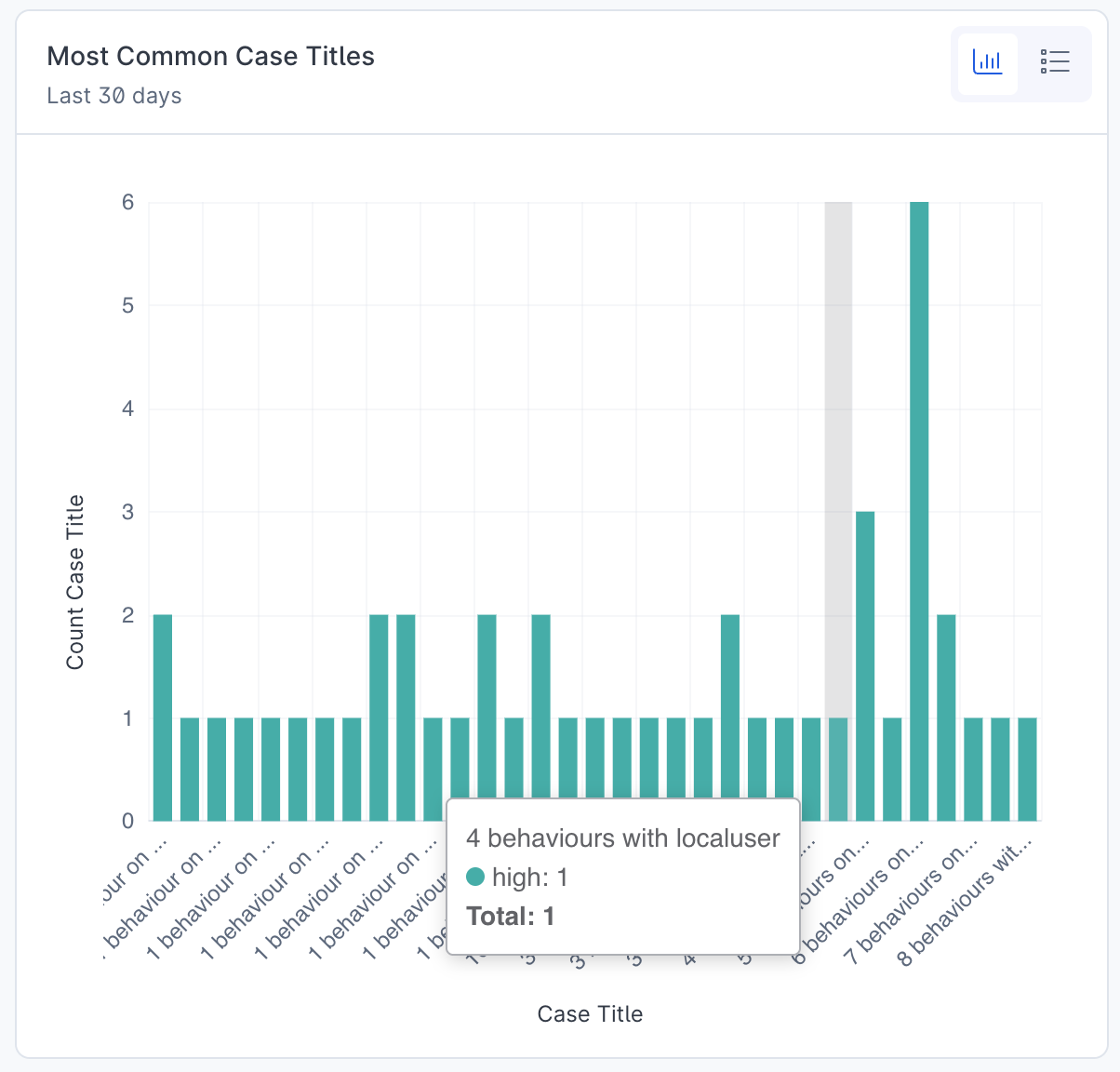
Task: Click the '8 behaviours wit...' axis label
Action: (x=967, y=901)
